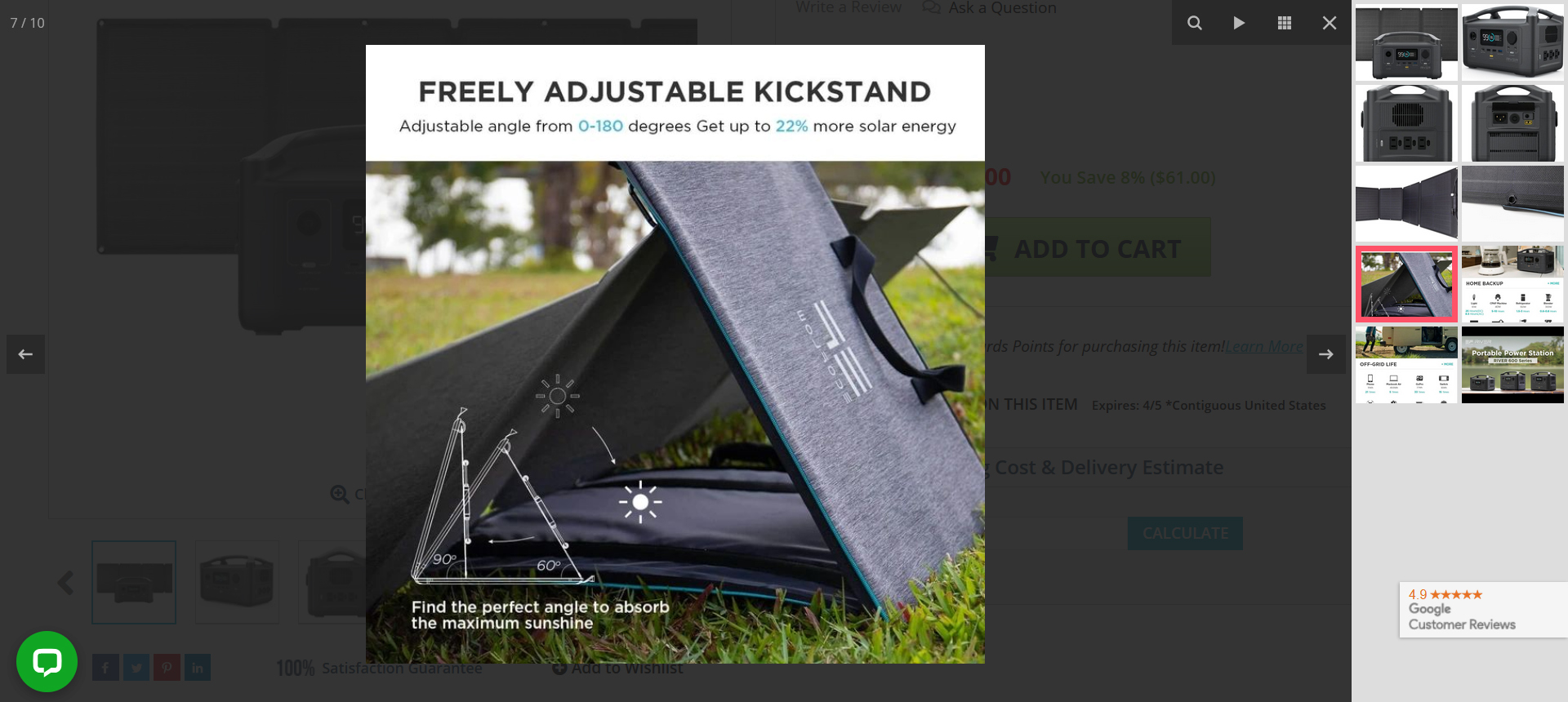Open the Learn More rewards link

pyautogui.click(x=1264, y=346)
